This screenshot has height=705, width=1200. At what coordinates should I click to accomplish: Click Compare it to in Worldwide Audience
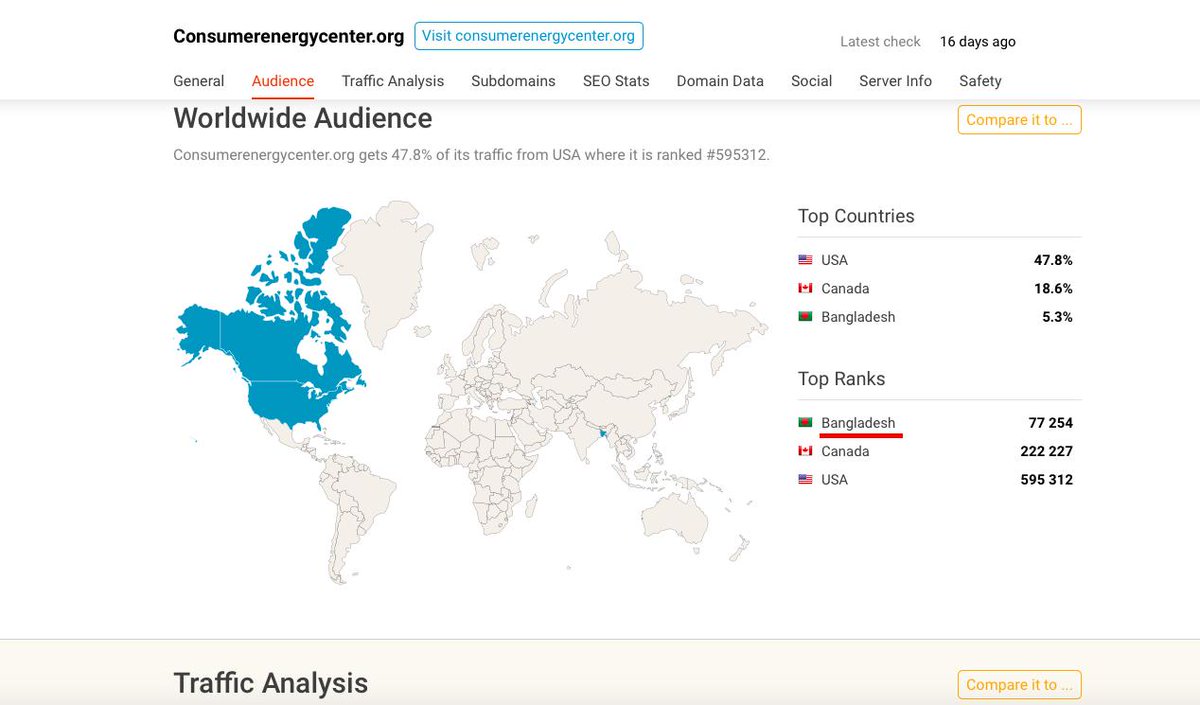1019,120
